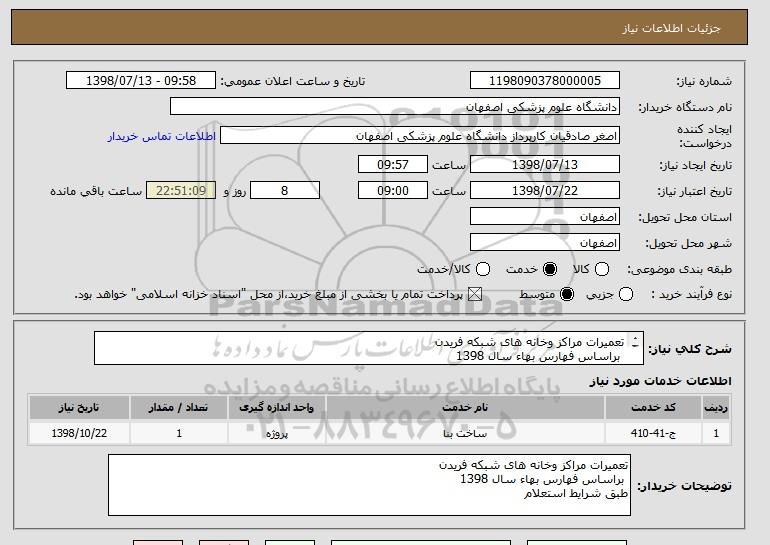Click the announcement date and time field
The width and height of the screenshot is (770, 545).
[141, 81]
